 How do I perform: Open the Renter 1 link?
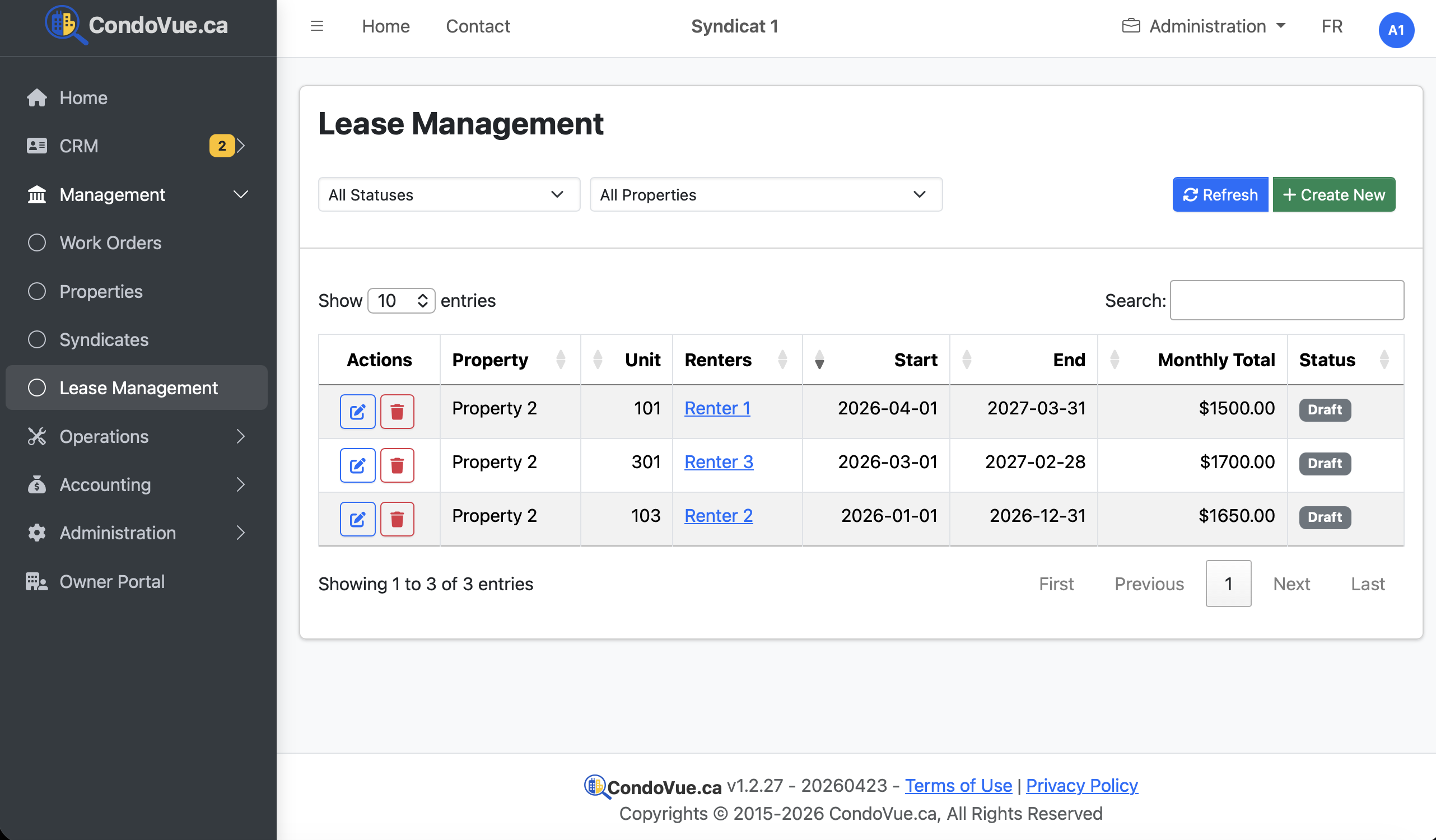(717, 408)
